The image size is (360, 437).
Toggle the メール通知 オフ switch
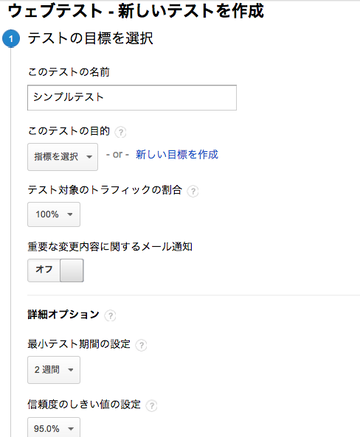tap(55, 270)
